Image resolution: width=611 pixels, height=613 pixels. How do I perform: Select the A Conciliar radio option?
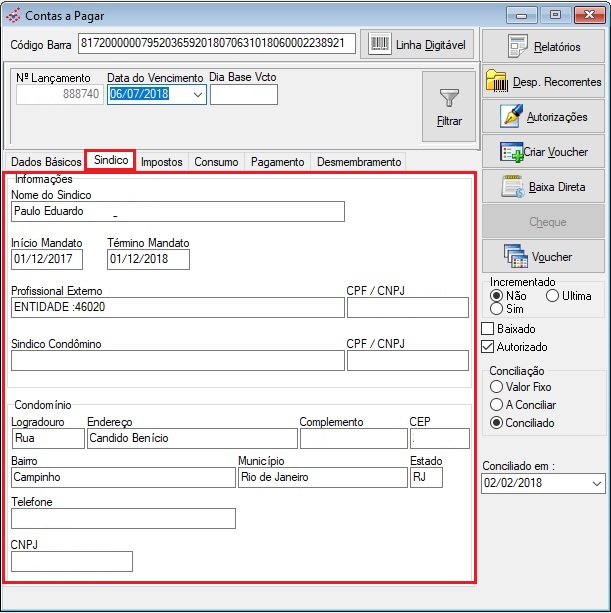coord(495,405)
